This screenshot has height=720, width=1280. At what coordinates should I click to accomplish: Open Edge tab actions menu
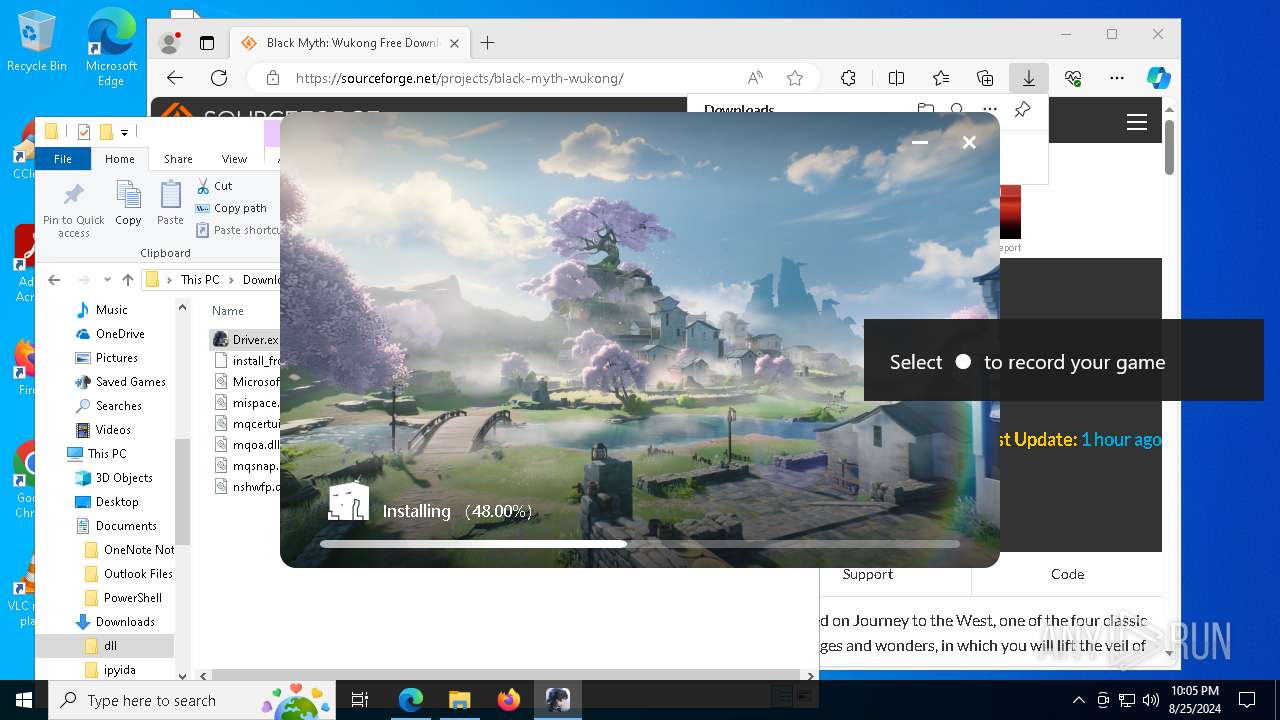pyautogui.click(x=207, y=43)
